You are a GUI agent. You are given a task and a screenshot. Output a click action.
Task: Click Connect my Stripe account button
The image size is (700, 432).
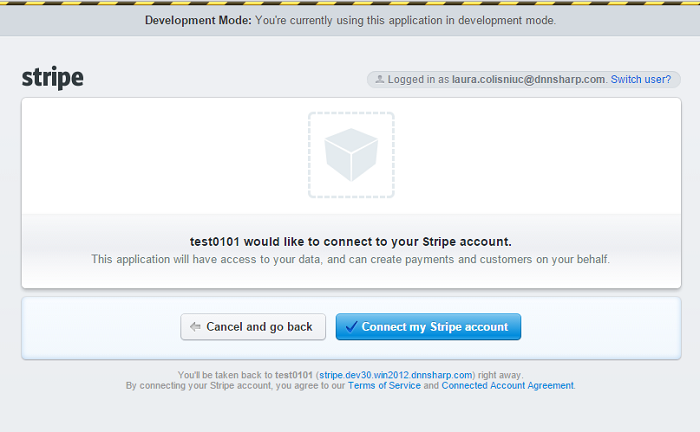pos(428,327)
